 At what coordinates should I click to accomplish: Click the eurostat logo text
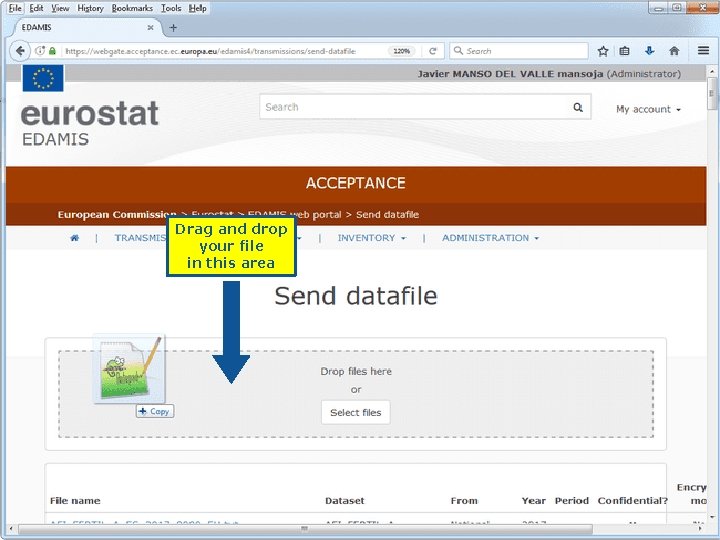pyautogui.click(x=90, y=114)
